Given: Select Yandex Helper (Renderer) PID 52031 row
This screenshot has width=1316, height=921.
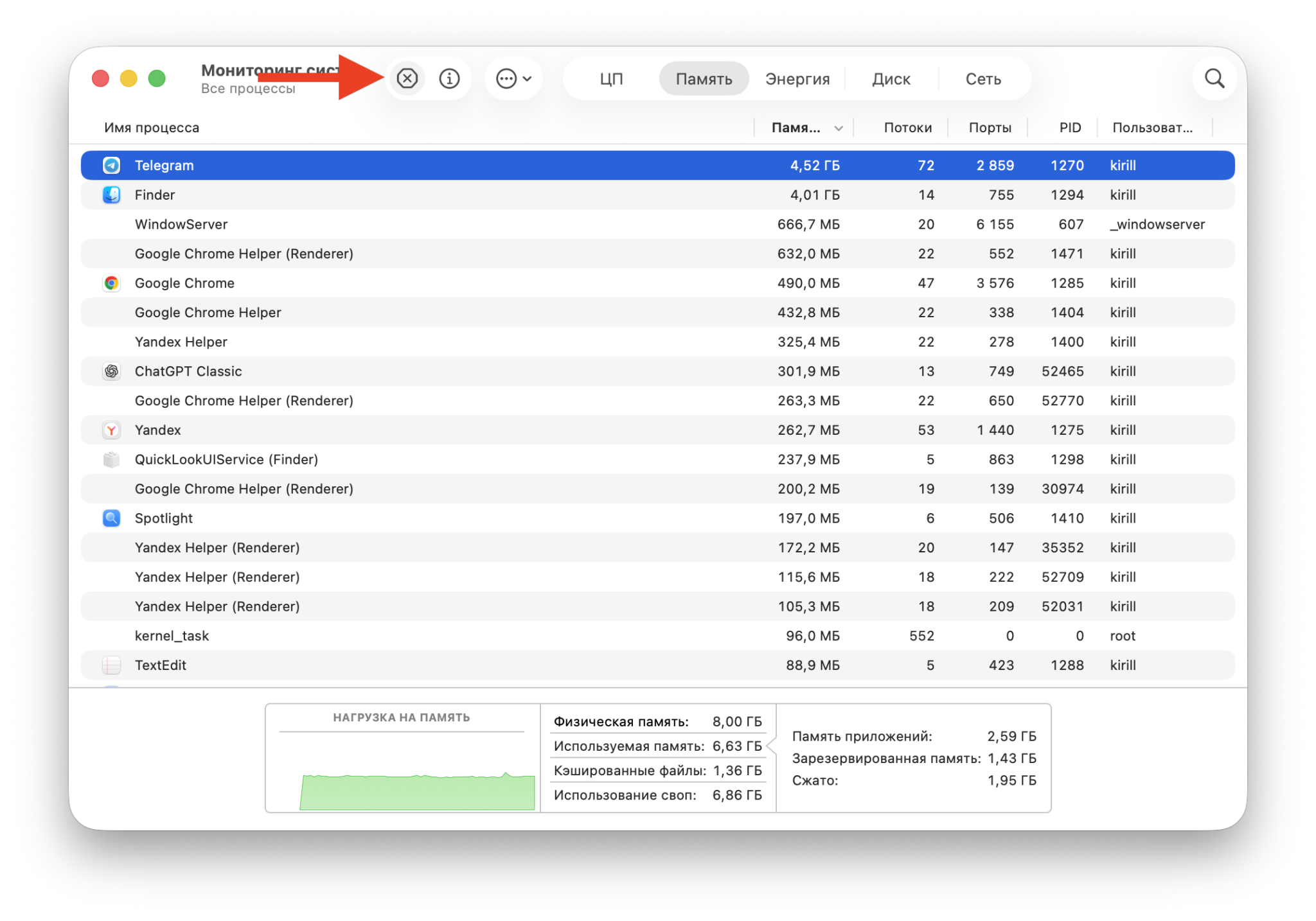Looking at the screenshot, I should [x=657, y=607].
